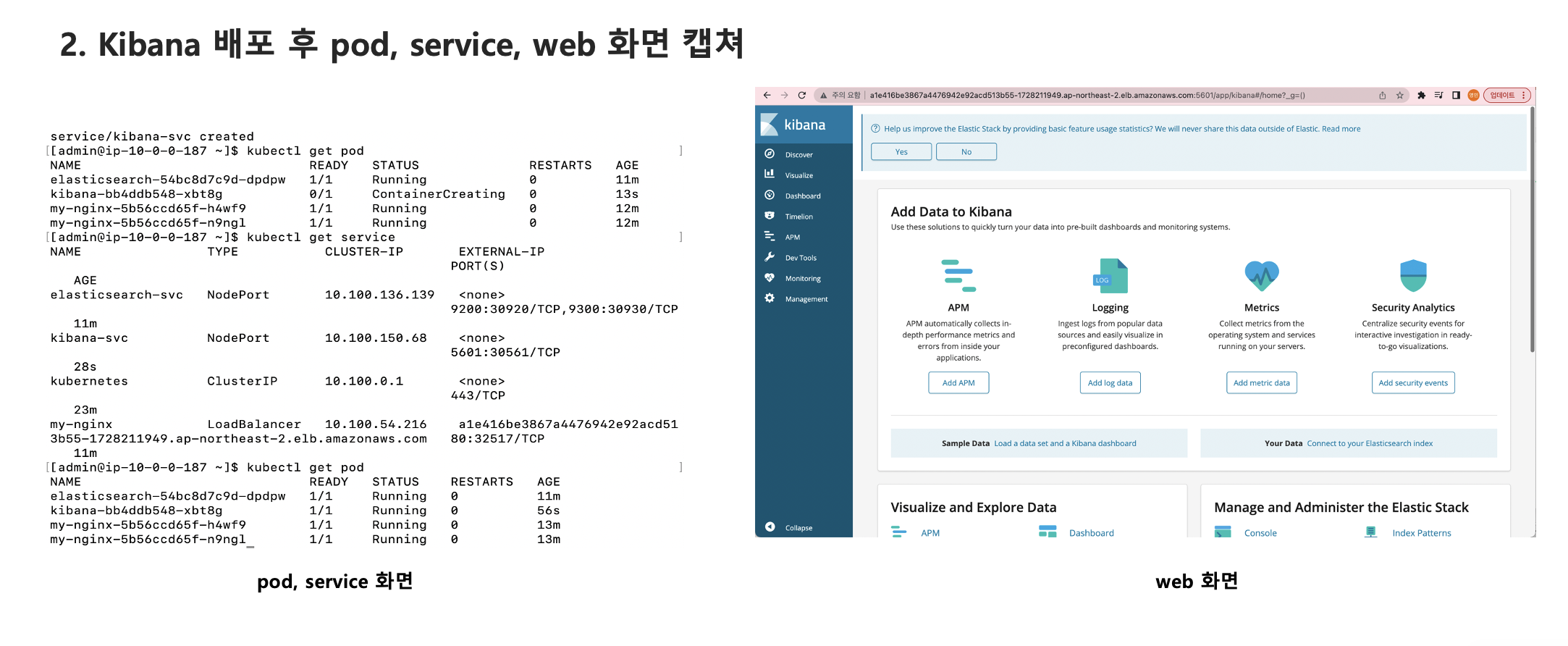The image size is (1568, 646).
Task: Click the Add log data button
Action: pyautogui.click(x=1110, y=383)
